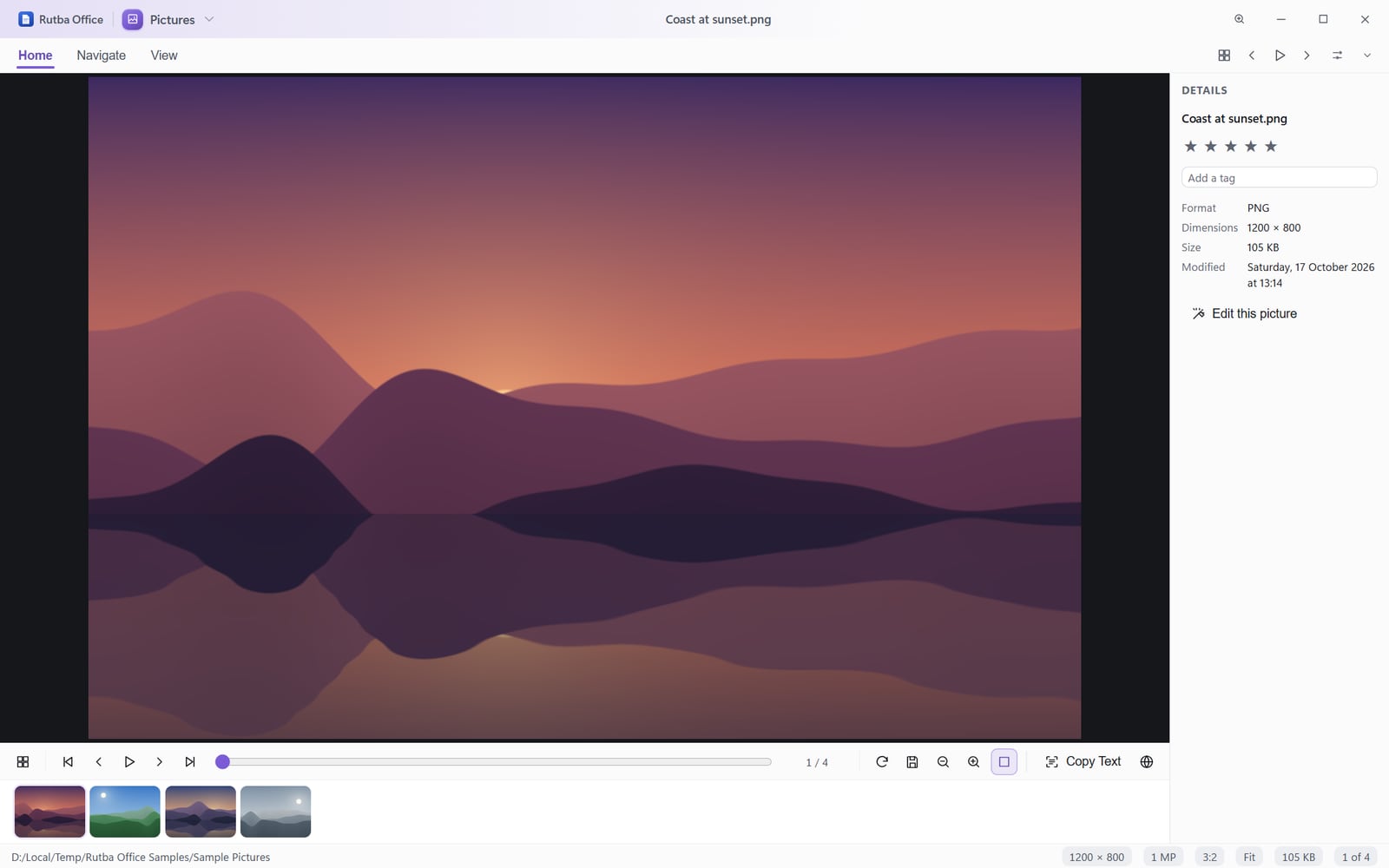Image resolution: width=1389 pixels, height=868 pixels.
Task: Click the Rutba Office logo button
Action: 61,19
